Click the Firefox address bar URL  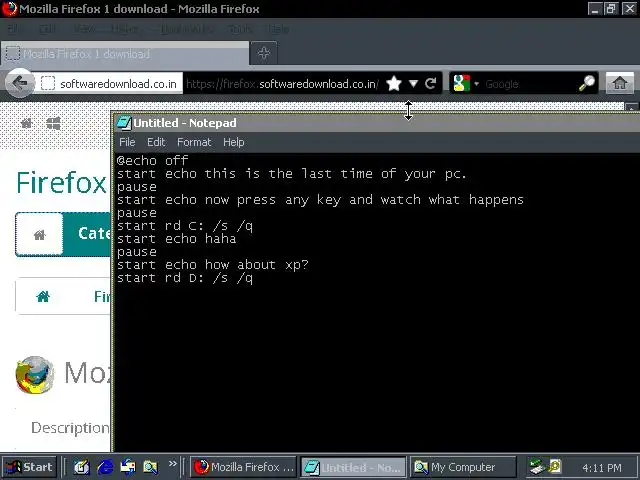tap(282, 84)
